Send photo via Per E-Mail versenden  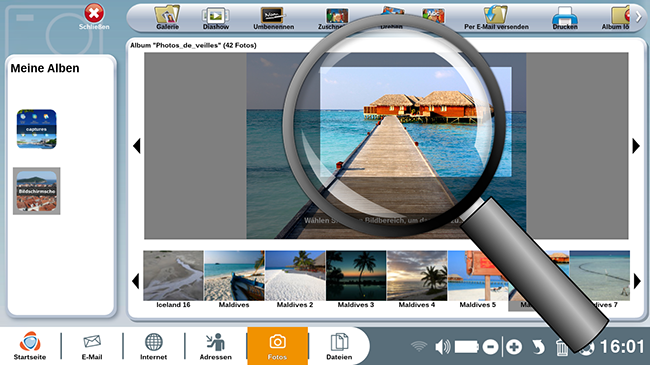(496, 18)
